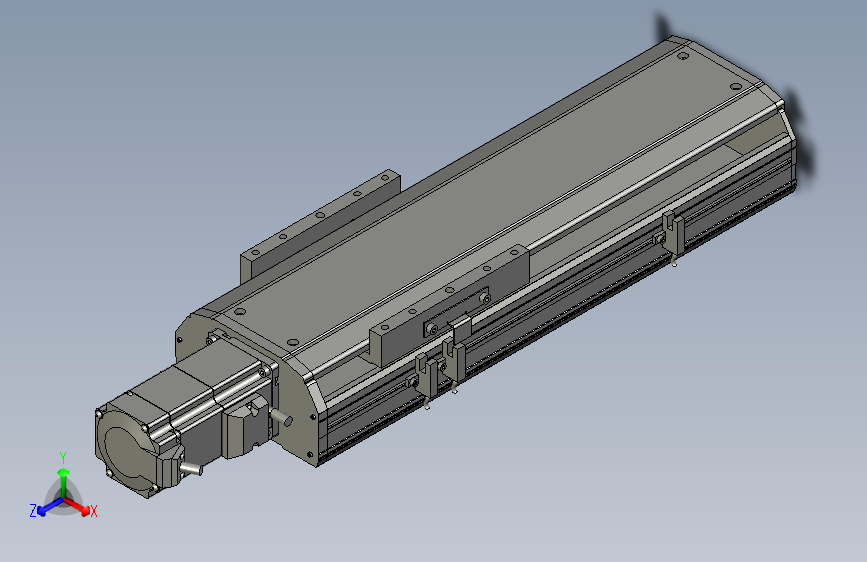The width and height of the screenshot is (867, 562).
Task: Select the servo motor rear end cap
Action: point(130,448)
